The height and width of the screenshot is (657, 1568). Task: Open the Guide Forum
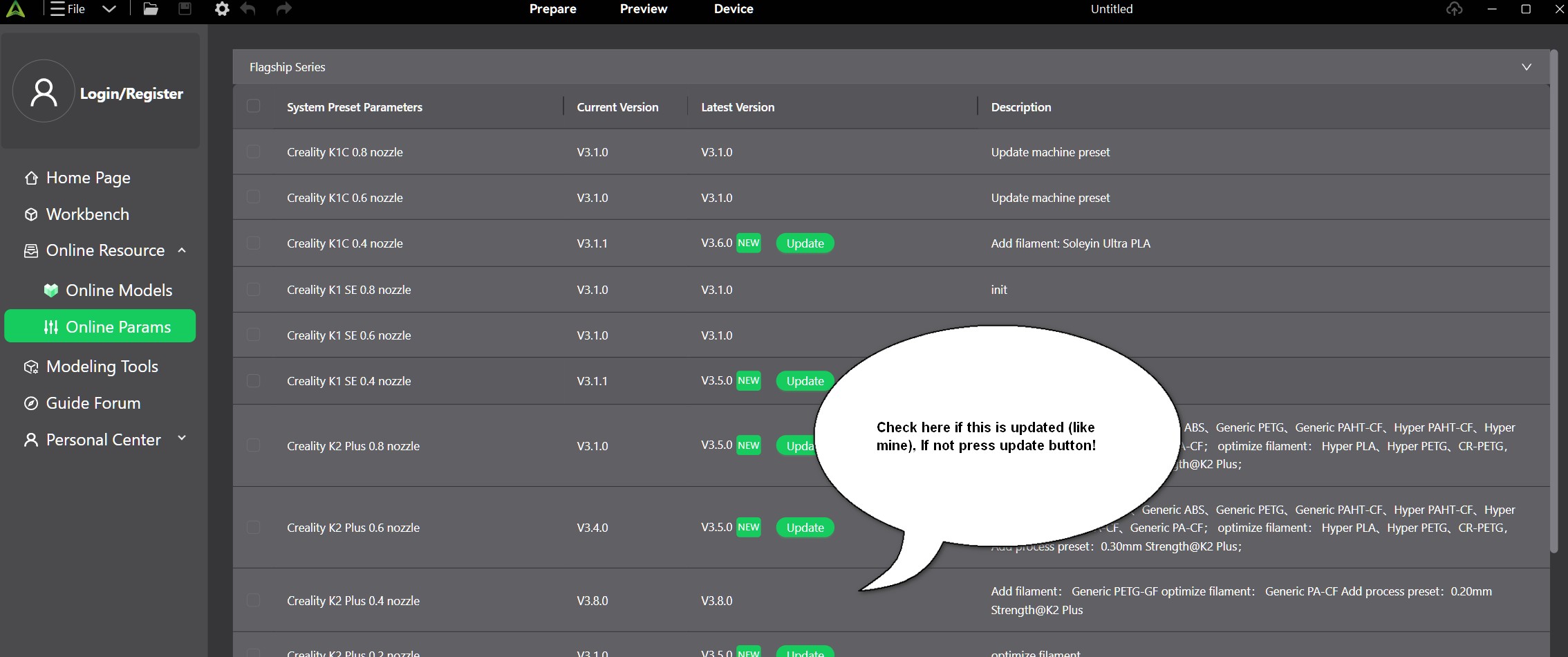click(x=93, y=403)
